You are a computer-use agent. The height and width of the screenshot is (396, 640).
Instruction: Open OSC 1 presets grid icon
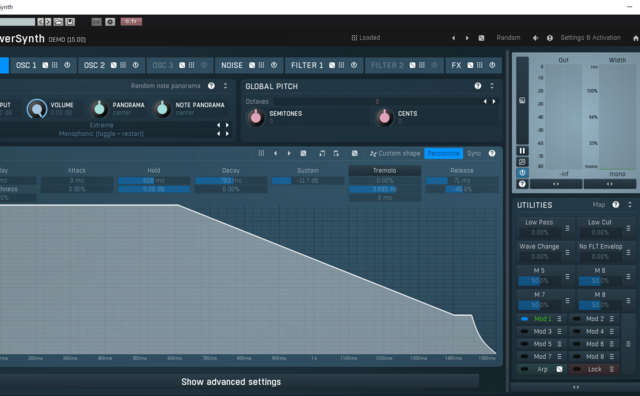point(55,65)
